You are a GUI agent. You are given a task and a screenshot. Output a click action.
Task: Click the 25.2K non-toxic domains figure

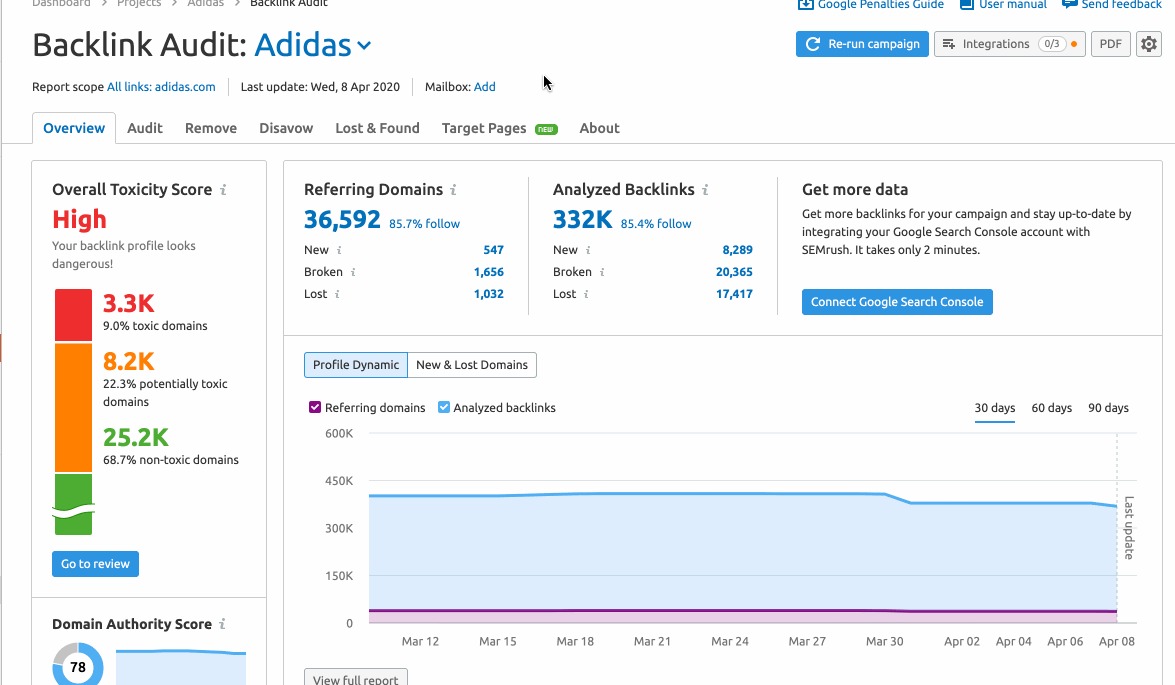136,437
